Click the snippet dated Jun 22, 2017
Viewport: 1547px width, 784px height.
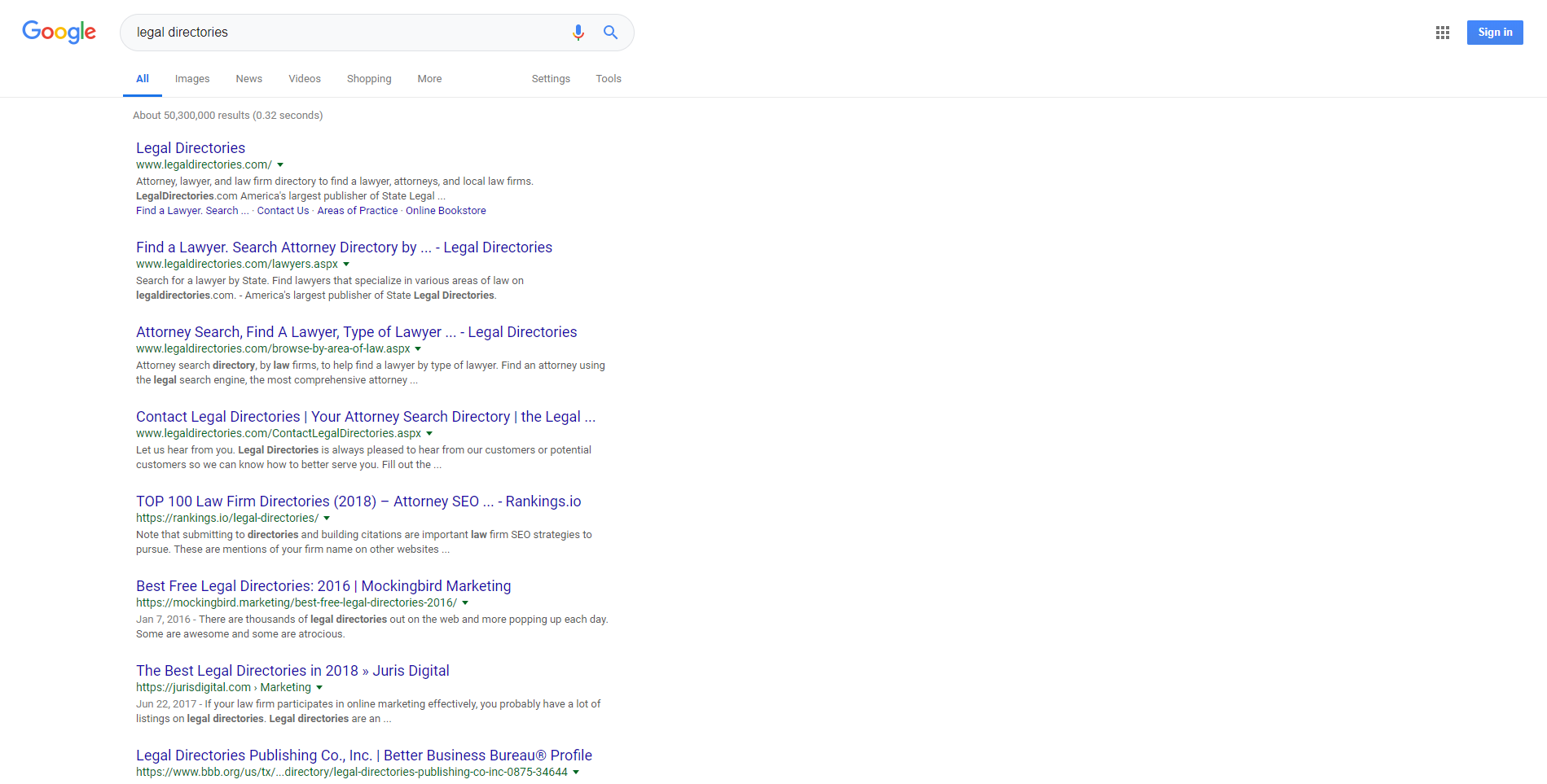[368, 712]
